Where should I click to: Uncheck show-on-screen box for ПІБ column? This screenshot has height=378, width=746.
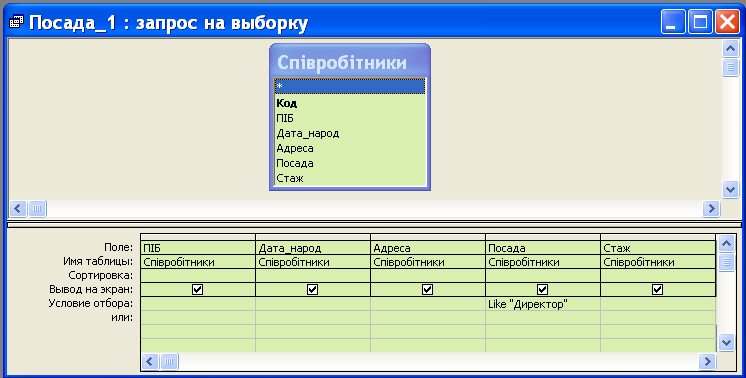tap(197, 289)
